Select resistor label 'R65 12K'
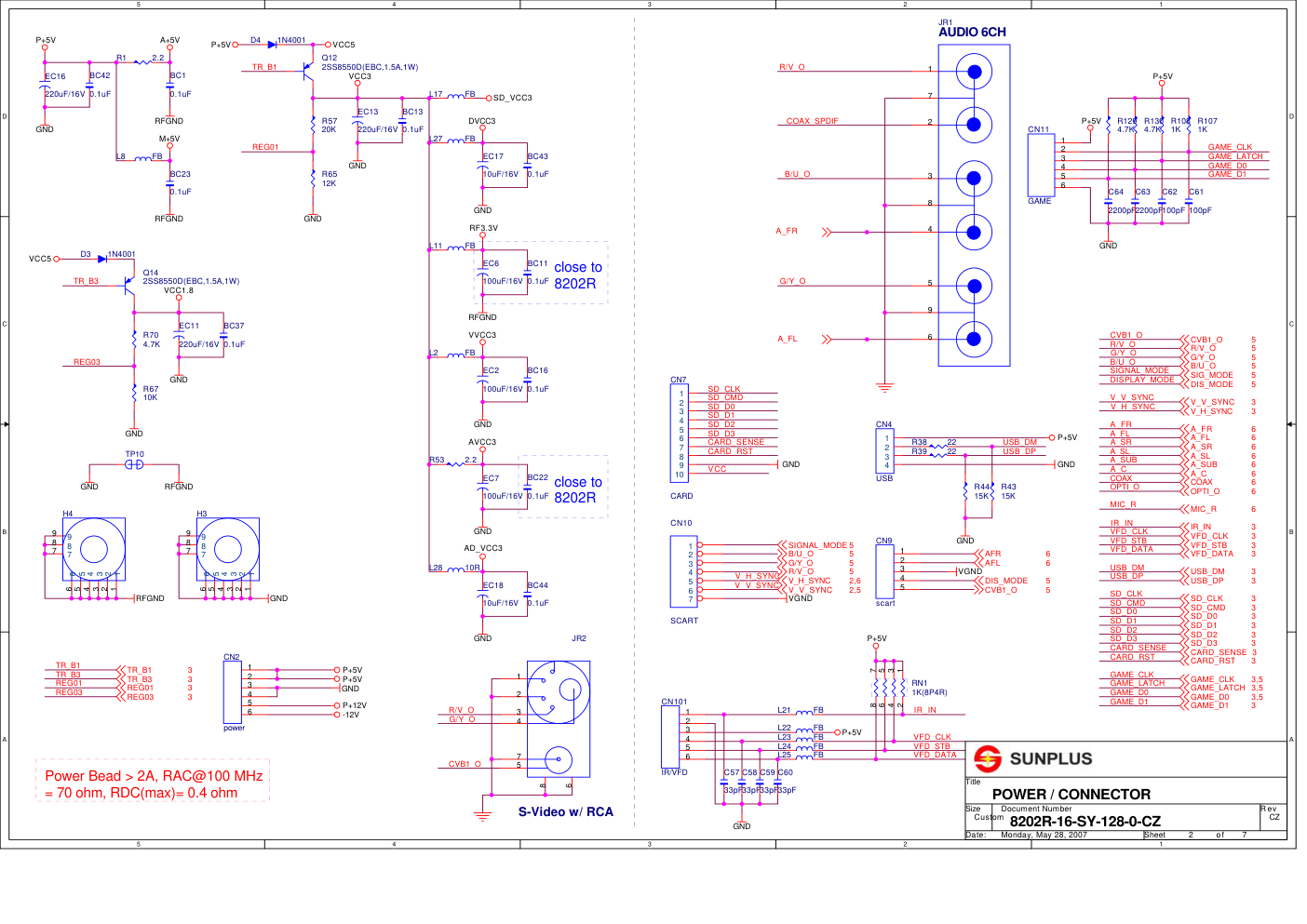This screenshot has width=1307, height=924. (x=330, y=179)
